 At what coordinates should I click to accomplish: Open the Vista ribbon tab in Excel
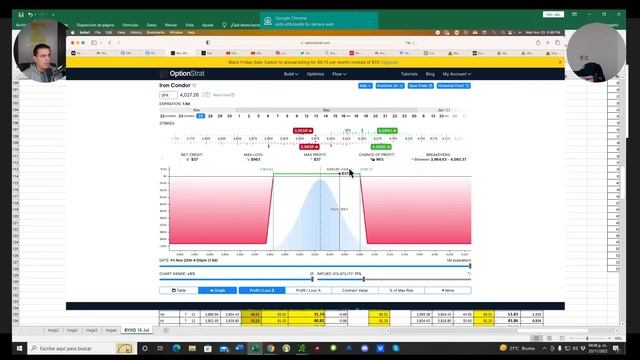(189, 25)
